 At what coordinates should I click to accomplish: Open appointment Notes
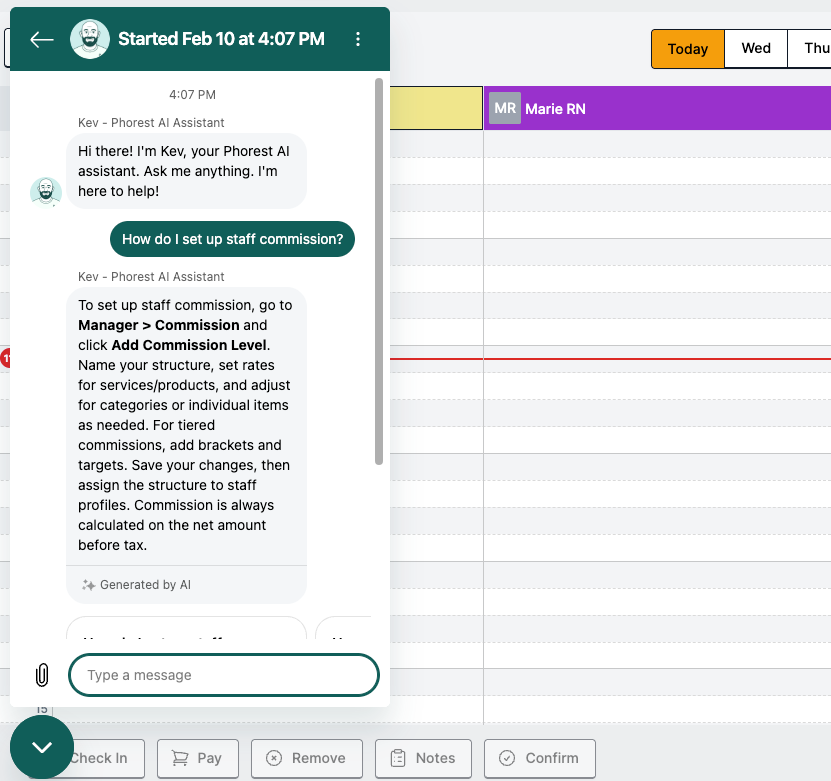[x=423, y=758]
